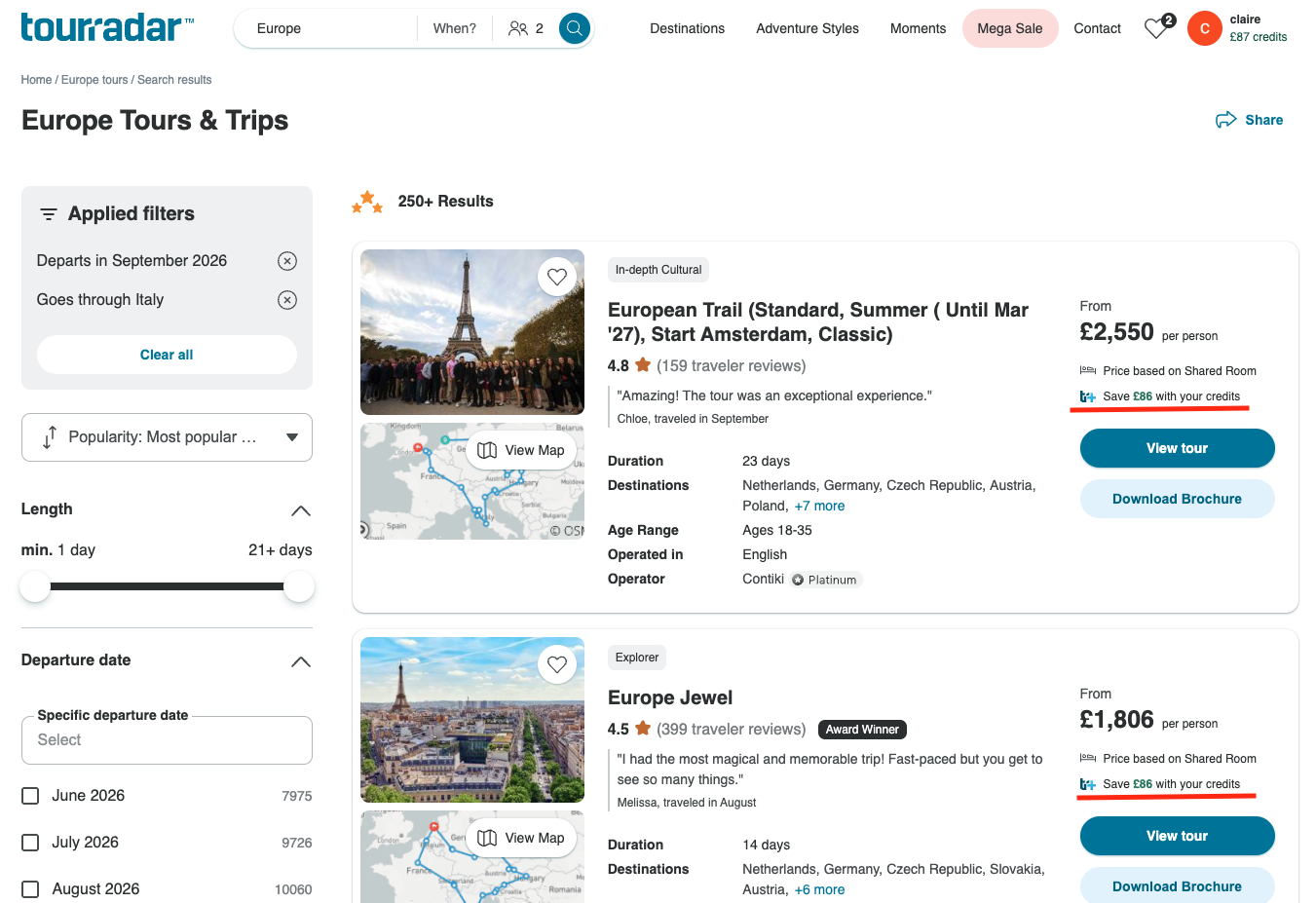Expand the +6 more destinations link
Viewport: 1316px width, 903px height.
tap(819, 889)
